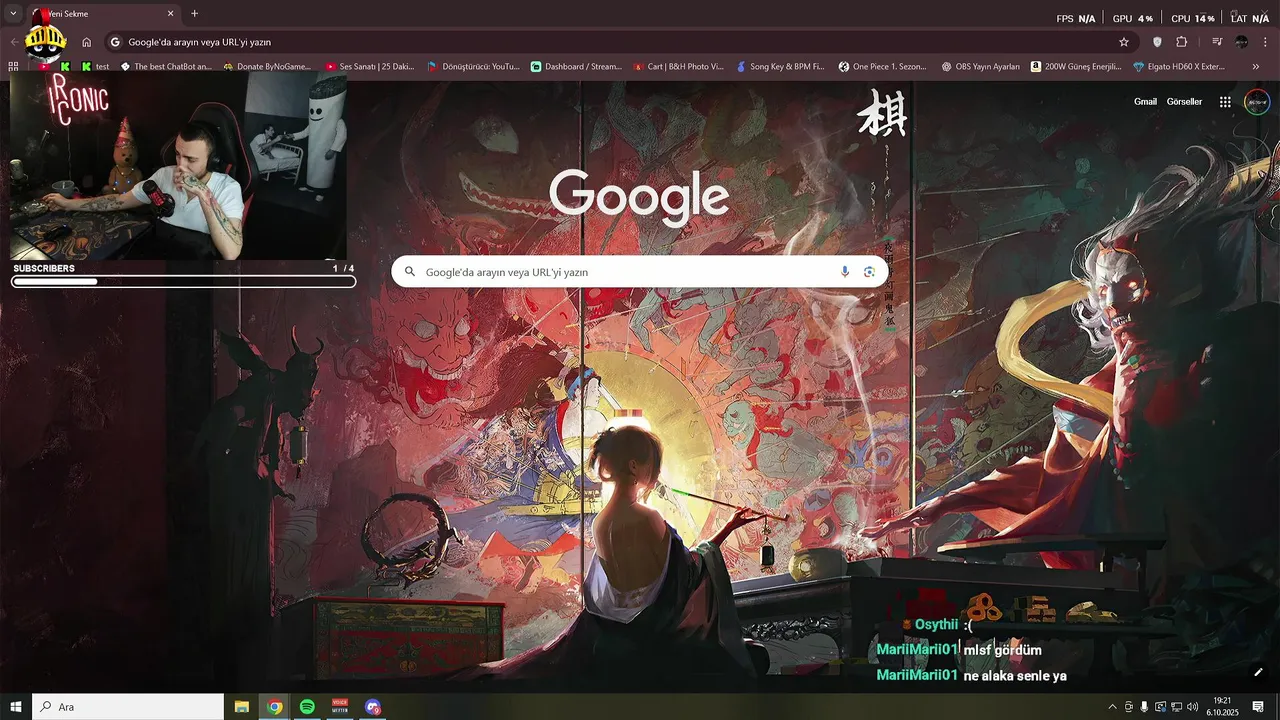Click the Subscribers goal progress bar
The width and height of the screenshot is (1280, 720).
pyautogui.click(x=184, y=282)
